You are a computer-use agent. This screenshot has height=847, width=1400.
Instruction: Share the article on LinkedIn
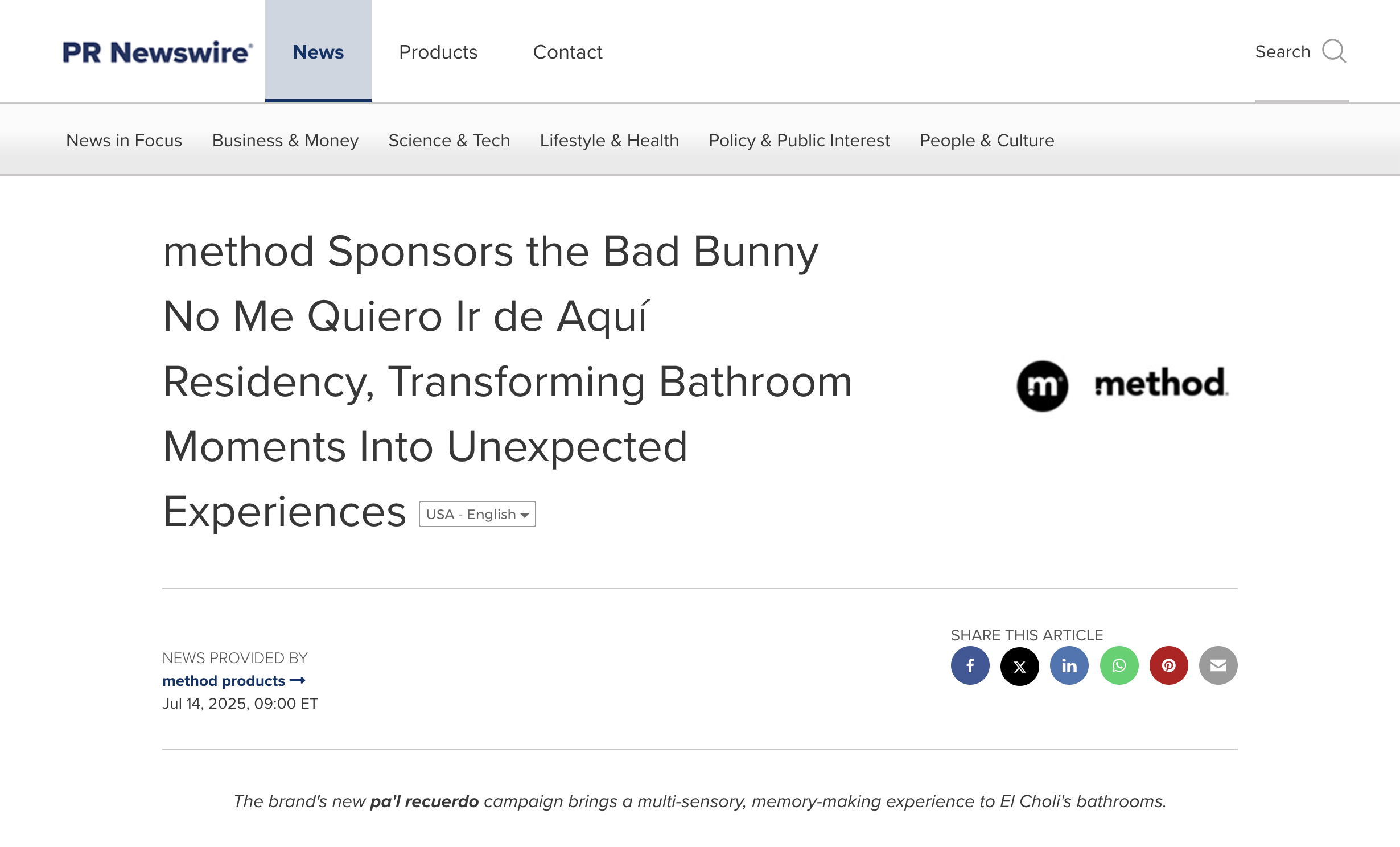click(x=1069, y=665)
